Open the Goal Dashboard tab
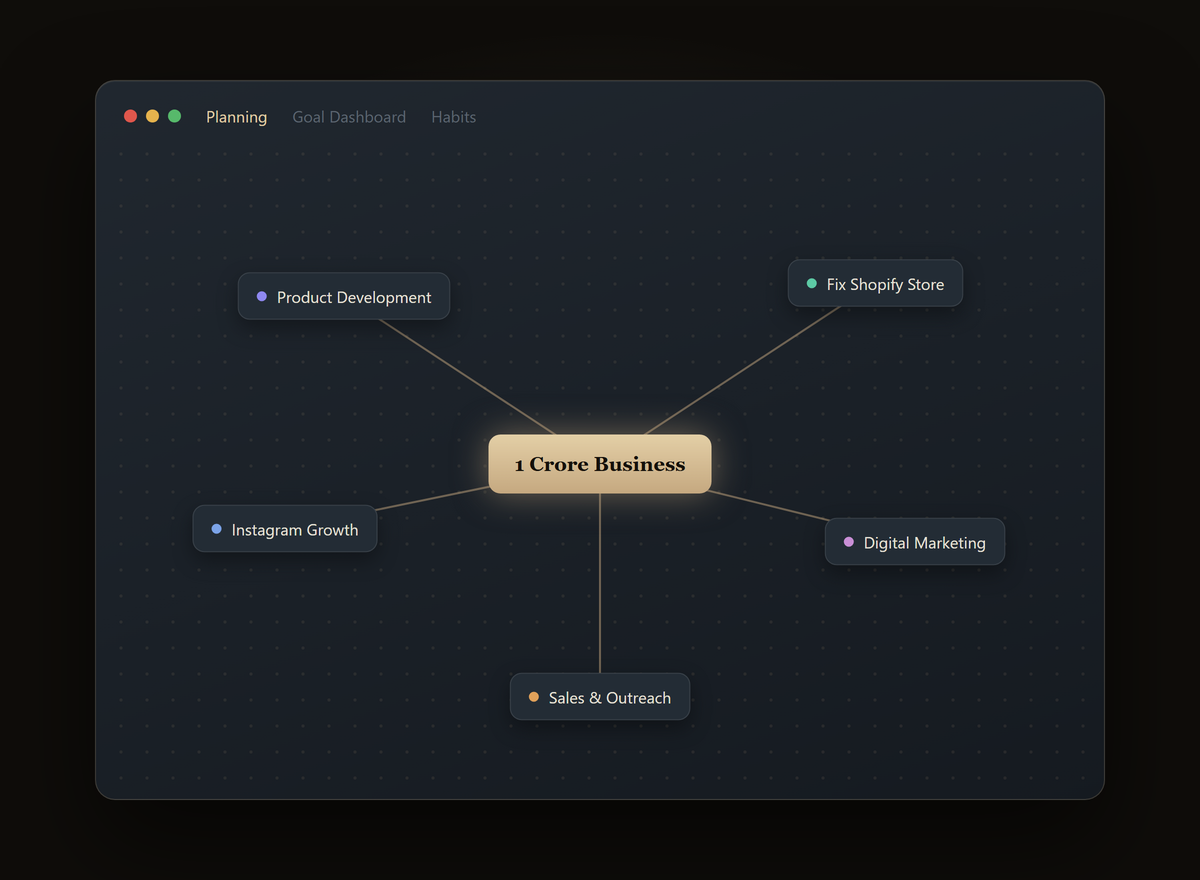This screenshot has height=880, width=1200. pos(349,117)
